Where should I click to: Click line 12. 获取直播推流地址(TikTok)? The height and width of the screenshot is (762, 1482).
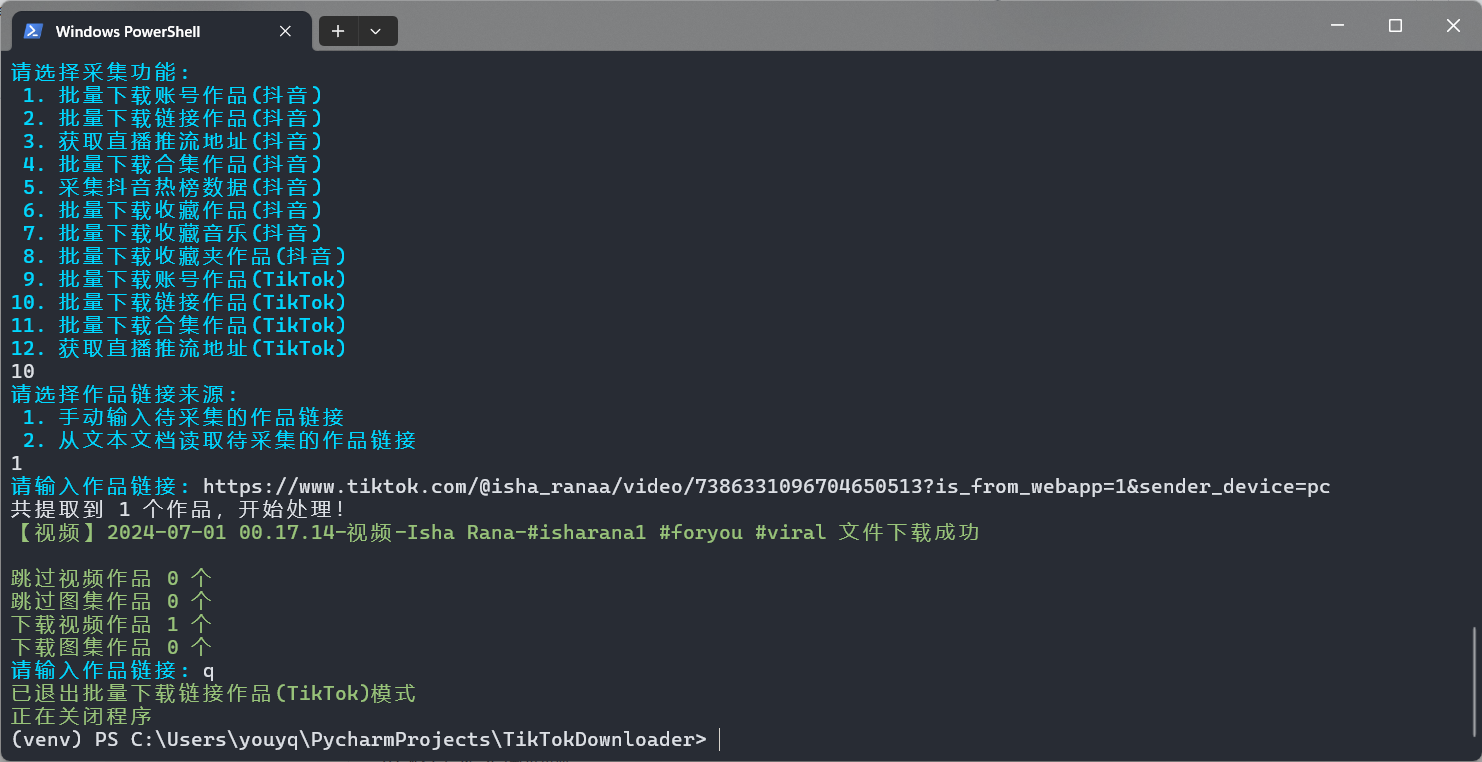coord(179,348)
